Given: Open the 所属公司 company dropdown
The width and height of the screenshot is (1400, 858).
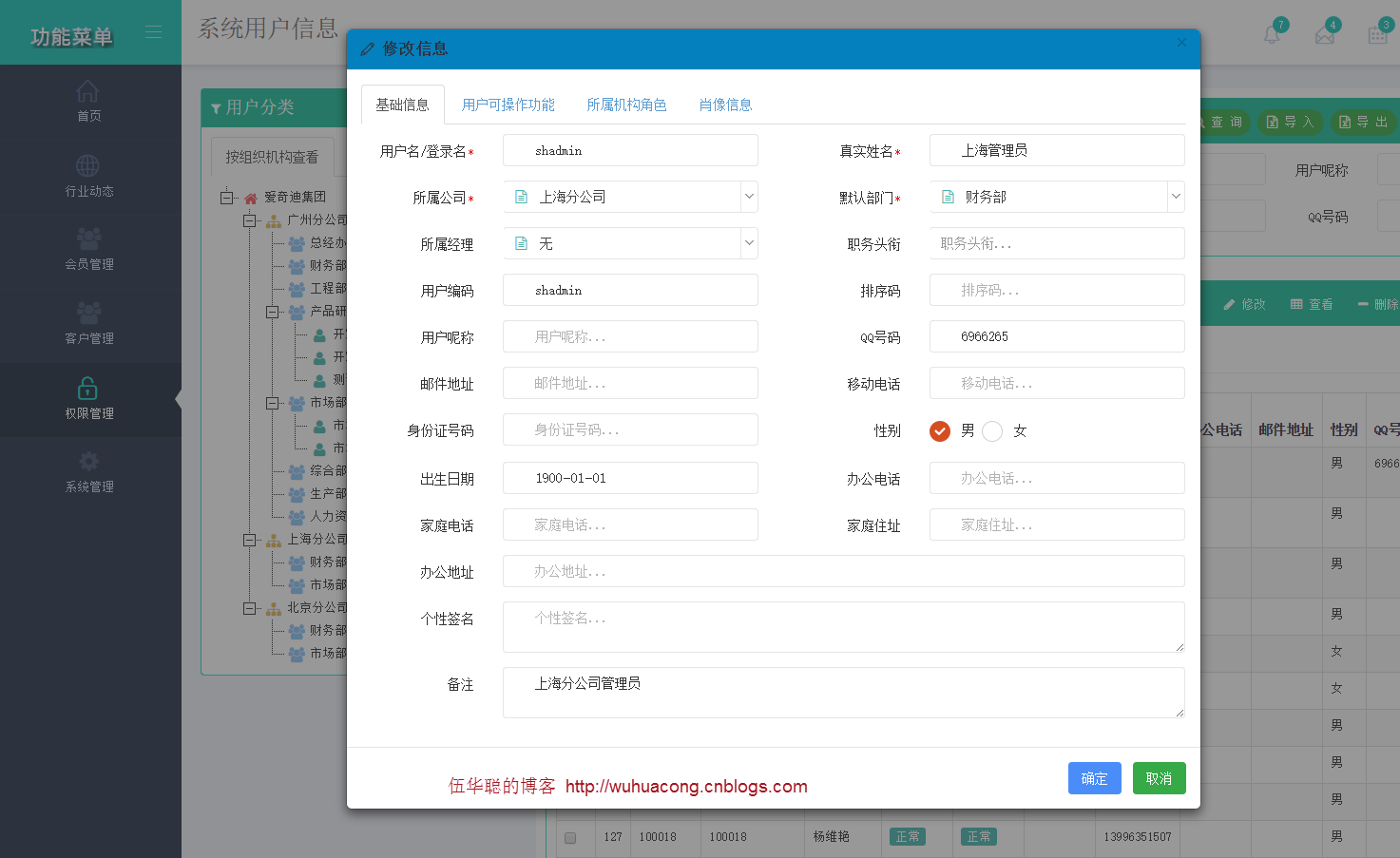Looking at the screenshot, I should click(749, 197).
